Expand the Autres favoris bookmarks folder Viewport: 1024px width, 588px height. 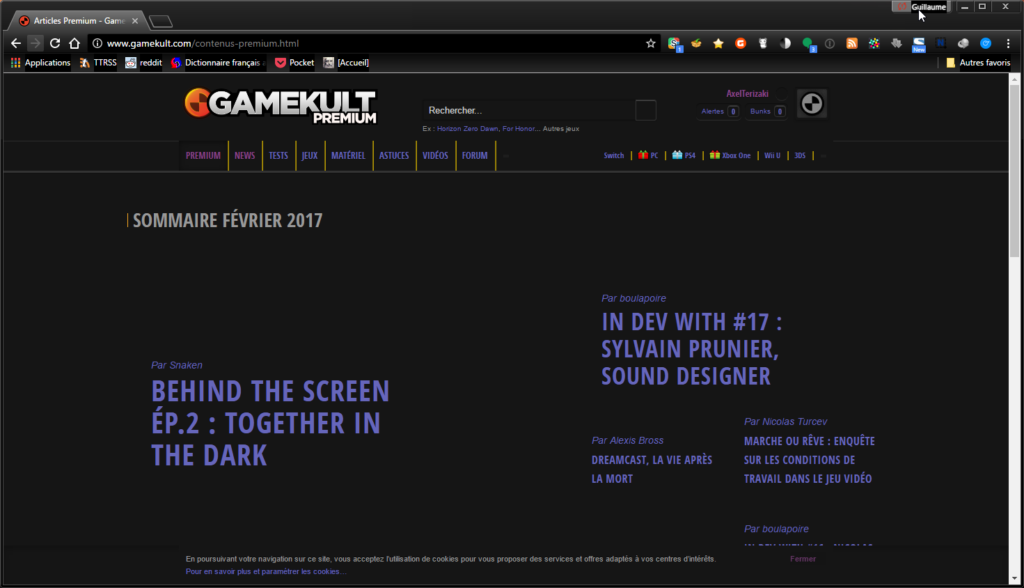click(x=978, y=63)
